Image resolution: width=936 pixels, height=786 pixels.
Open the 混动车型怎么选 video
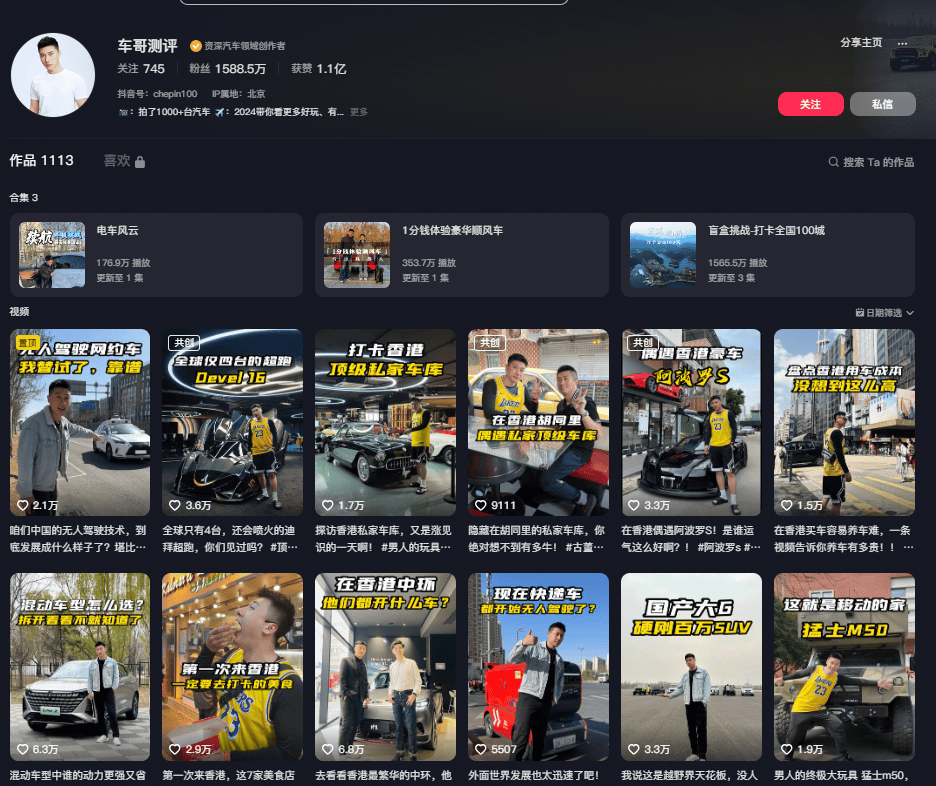[x=80, y=667]
